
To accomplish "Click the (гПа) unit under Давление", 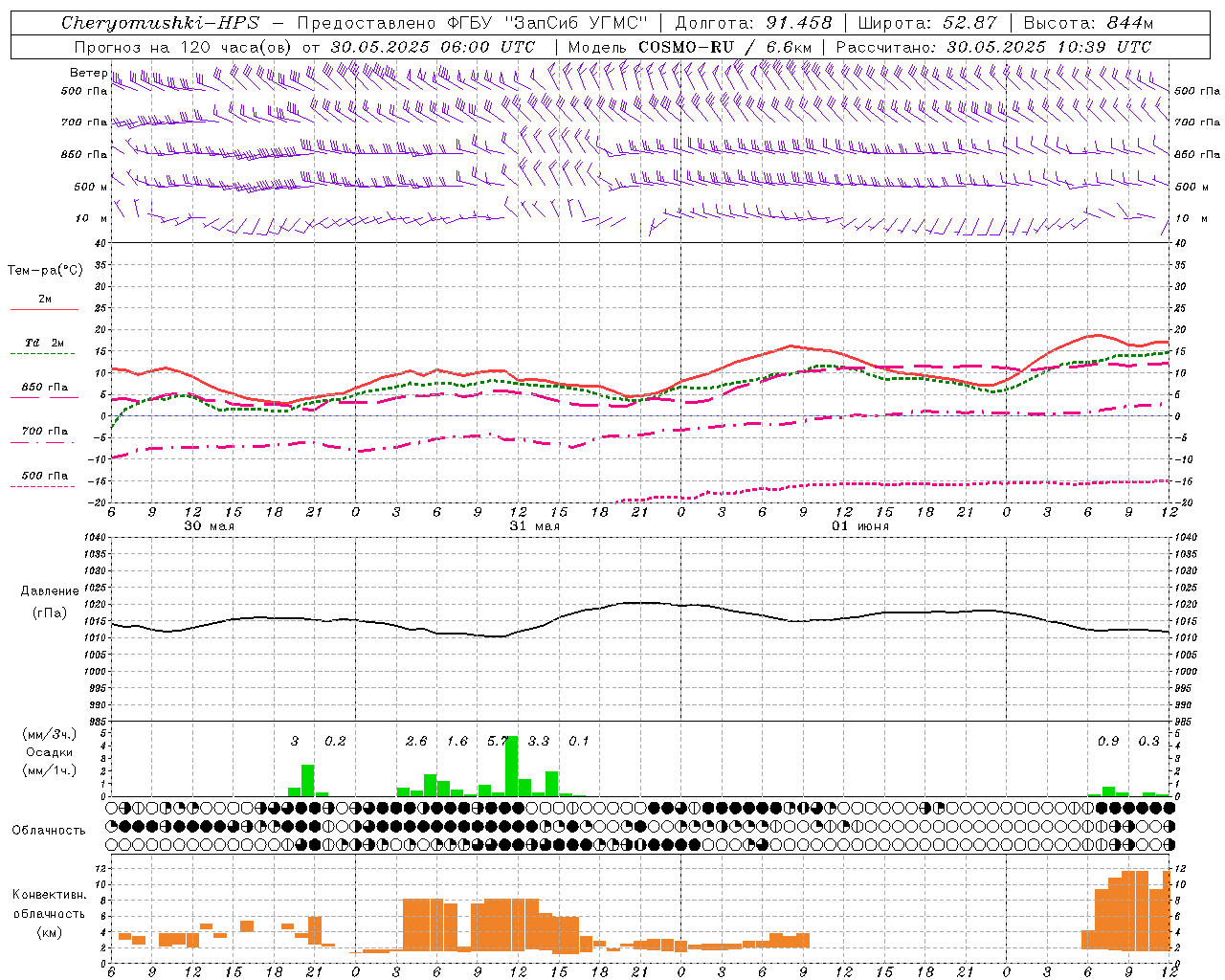I will click(48, 612).
